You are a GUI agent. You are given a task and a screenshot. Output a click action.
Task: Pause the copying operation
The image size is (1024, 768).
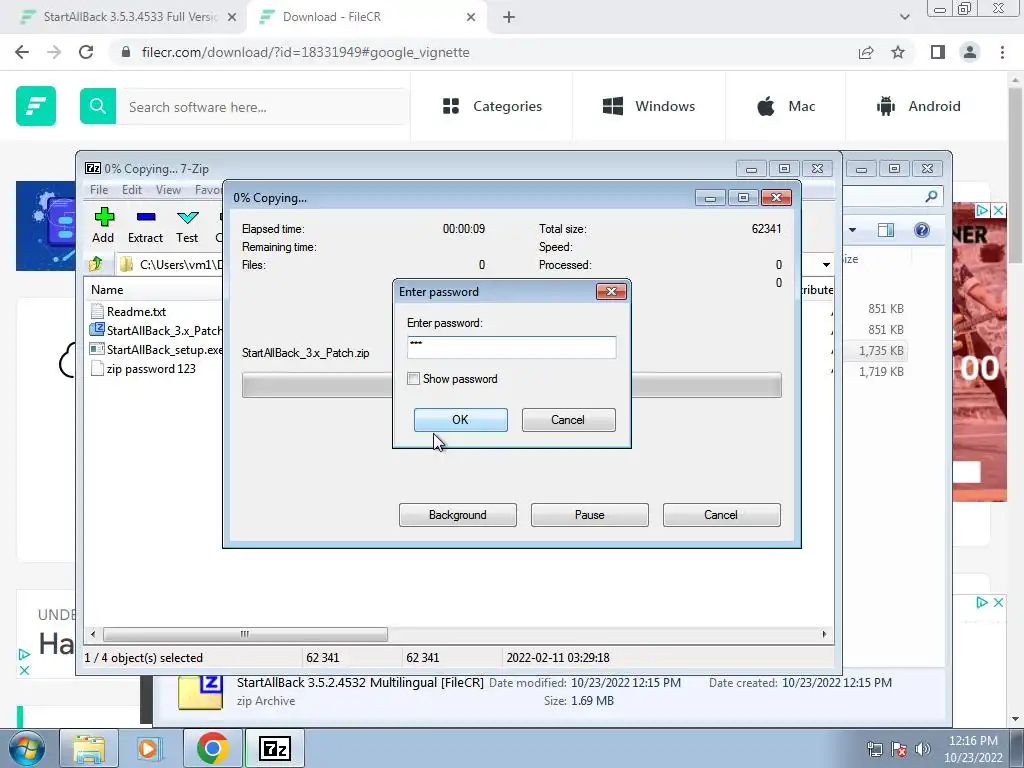589,515
